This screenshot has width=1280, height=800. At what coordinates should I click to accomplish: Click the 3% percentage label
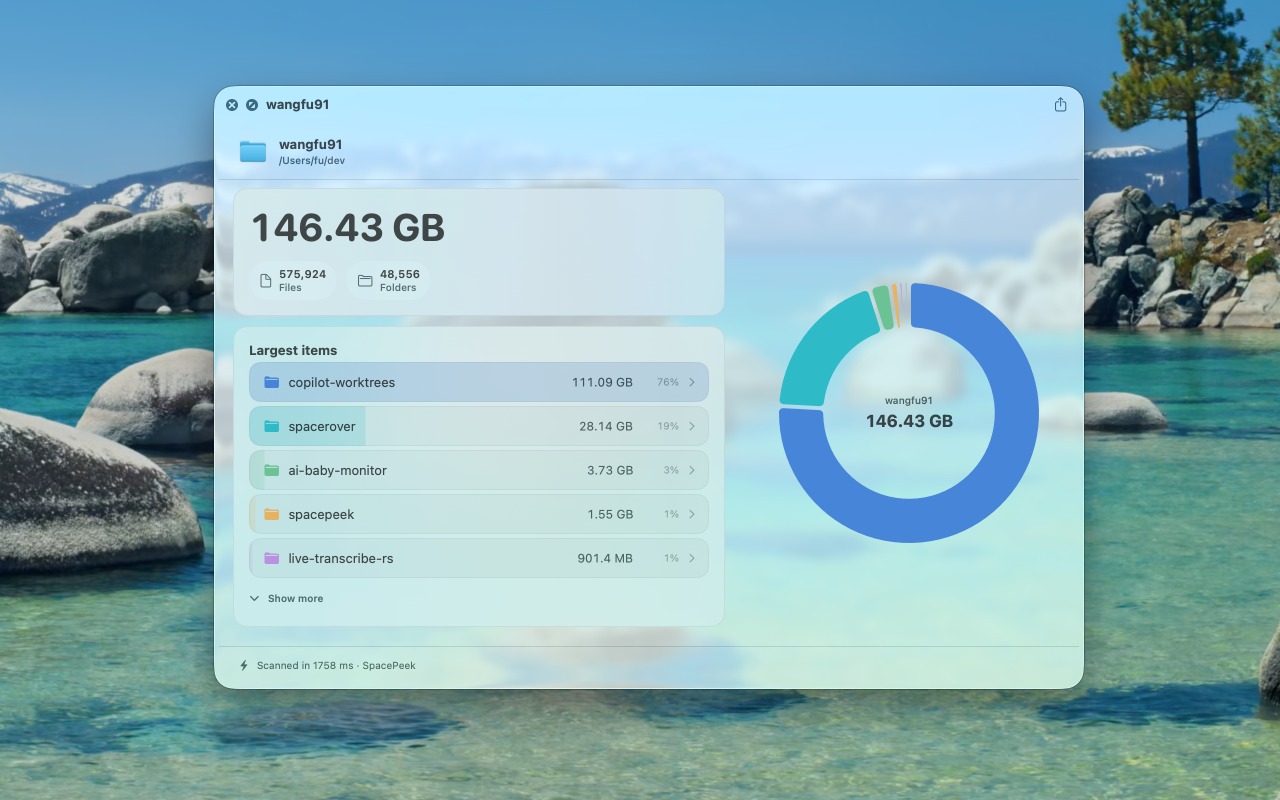coord(671,470)
